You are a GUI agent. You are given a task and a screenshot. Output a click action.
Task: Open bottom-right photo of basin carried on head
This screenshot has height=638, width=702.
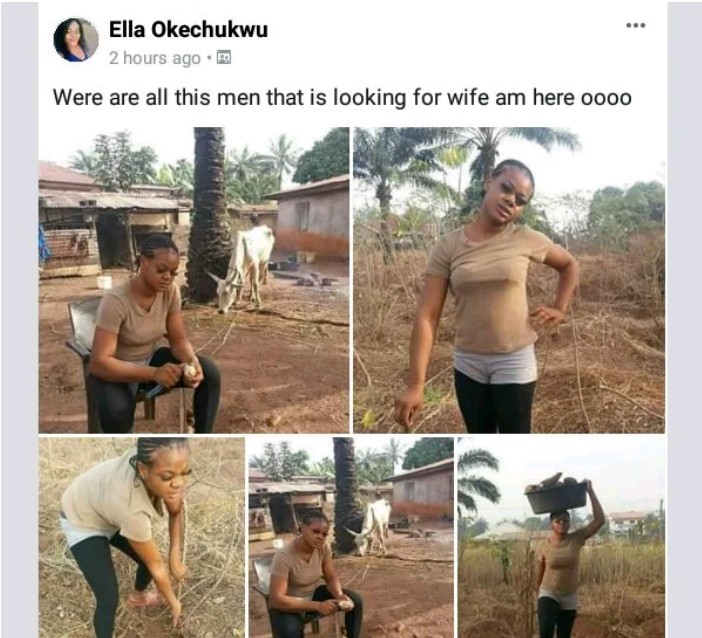tap(561, 537)
